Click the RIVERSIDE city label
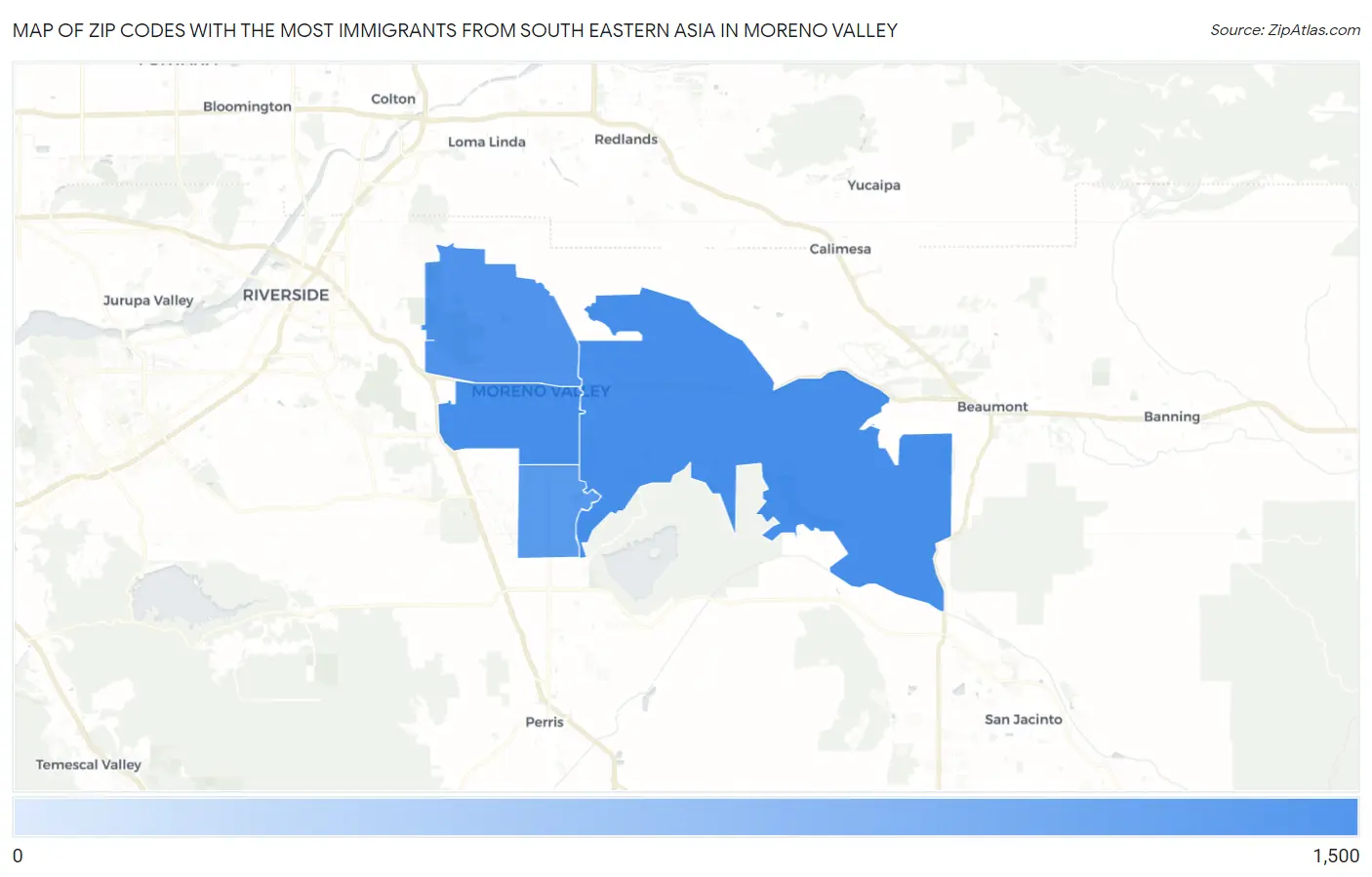The image size is (1372, 877). [x=286, y=295]
